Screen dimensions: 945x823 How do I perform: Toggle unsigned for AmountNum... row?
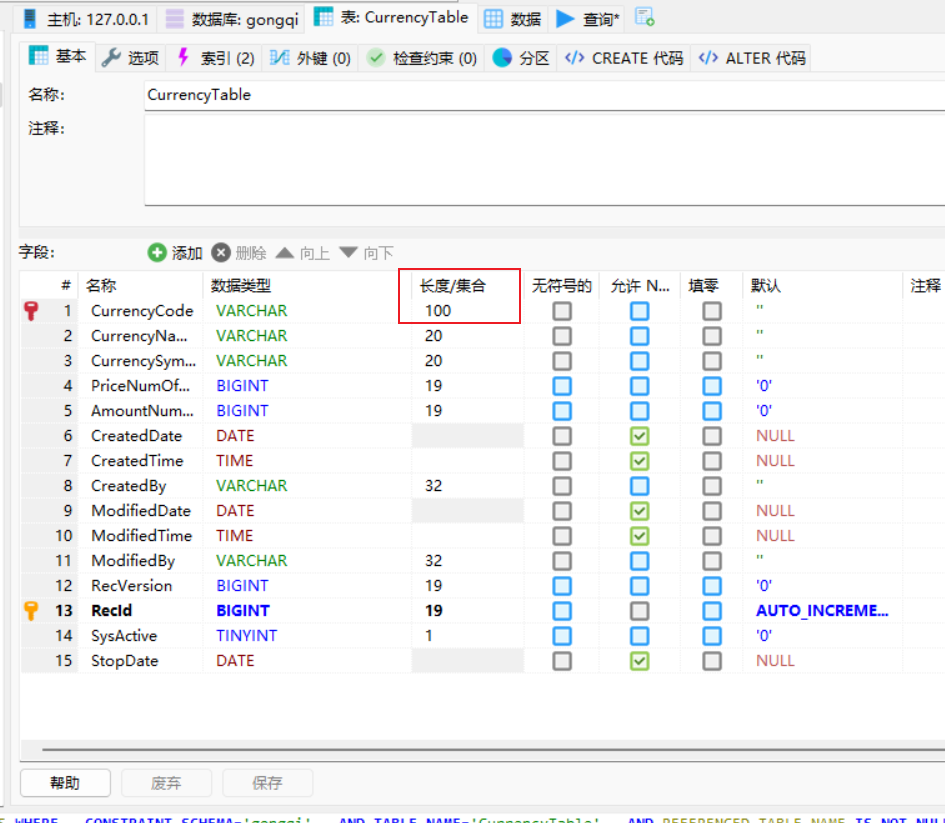562,411
